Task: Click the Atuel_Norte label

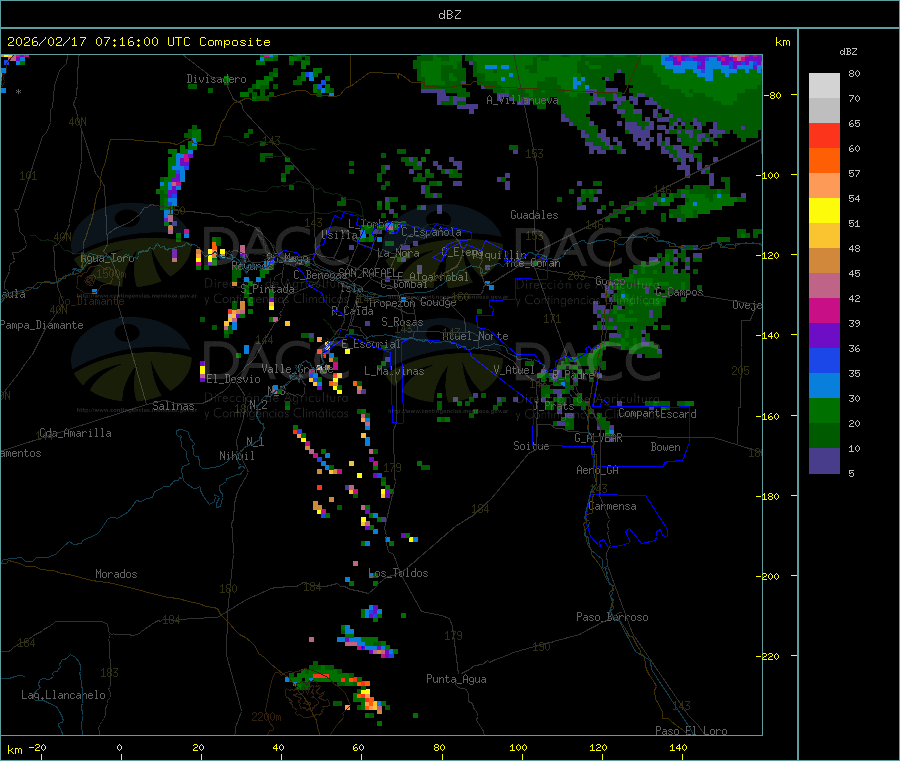Action: (x=475, y=336)
